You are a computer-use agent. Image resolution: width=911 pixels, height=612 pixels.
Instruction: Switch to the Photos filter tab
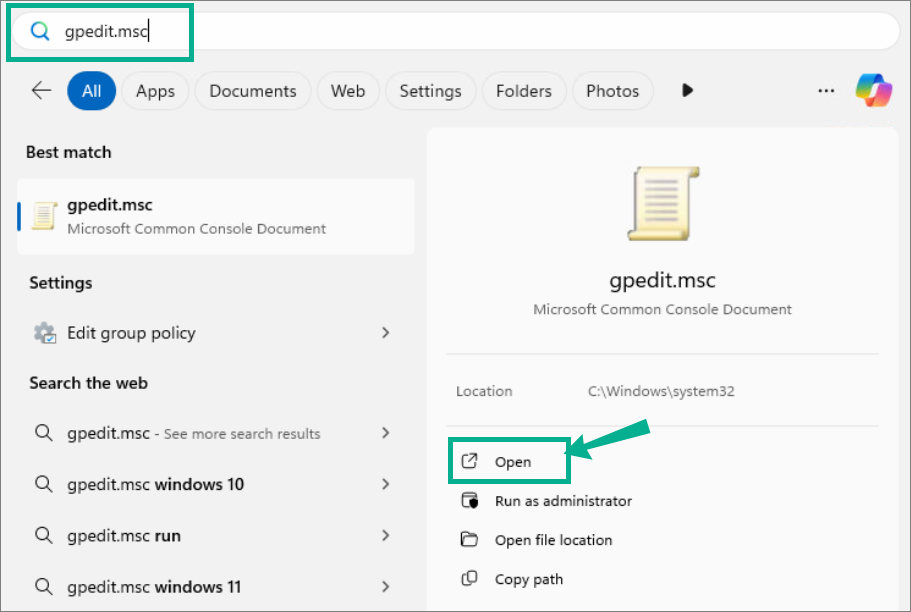coord(612,91)
